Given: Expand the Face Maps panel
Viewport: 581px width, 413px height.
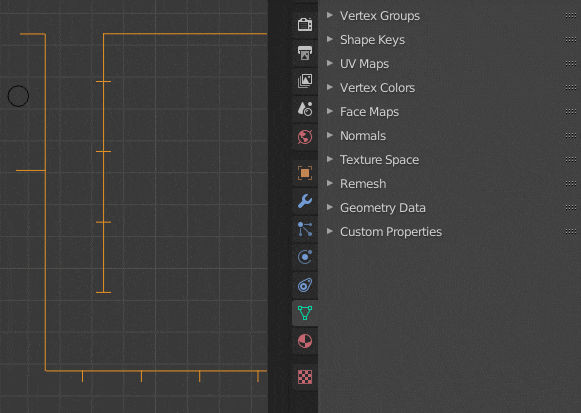Looking at the screenshot, I should pyautogui.click(x=329, y=111).
